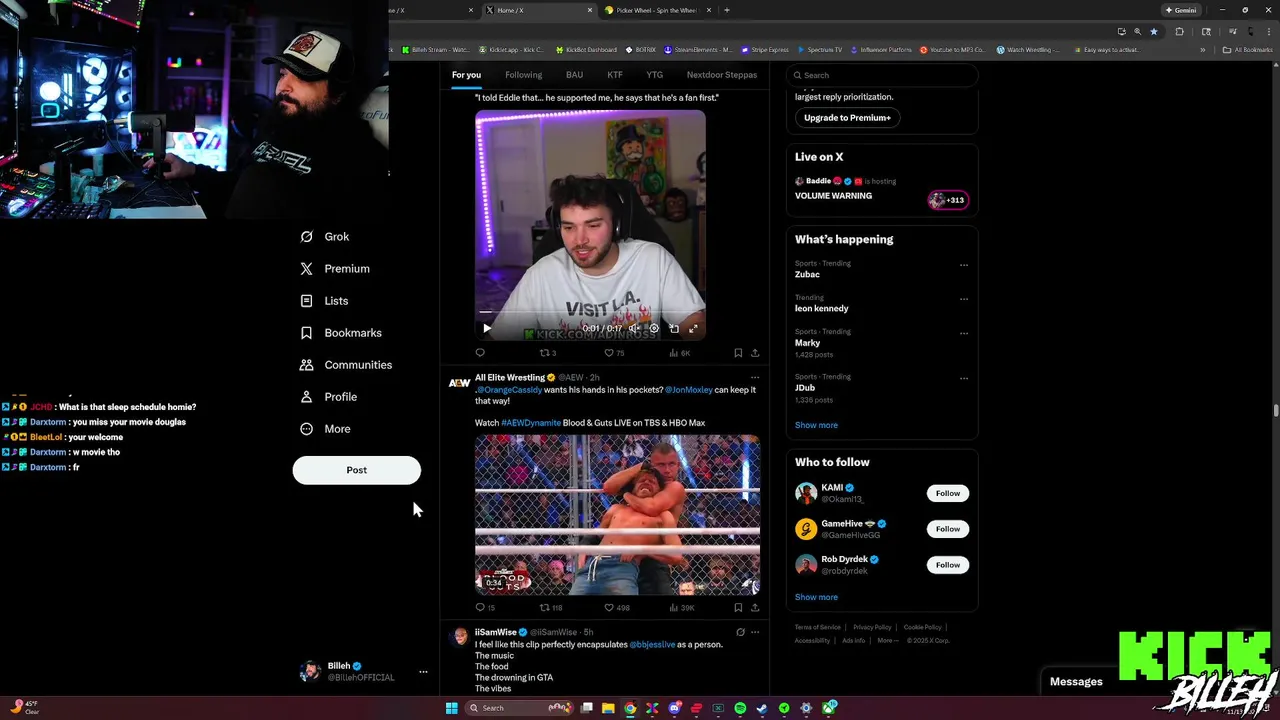Viewport: 1280px width, 720px height.
Task: Click Upgrade to Premium+ button
Action: [847, 118]
